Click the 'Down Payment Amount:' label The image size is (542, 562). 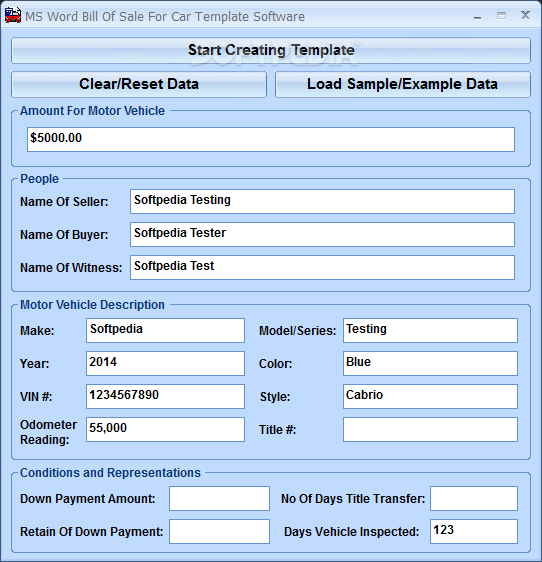point(87,499)
